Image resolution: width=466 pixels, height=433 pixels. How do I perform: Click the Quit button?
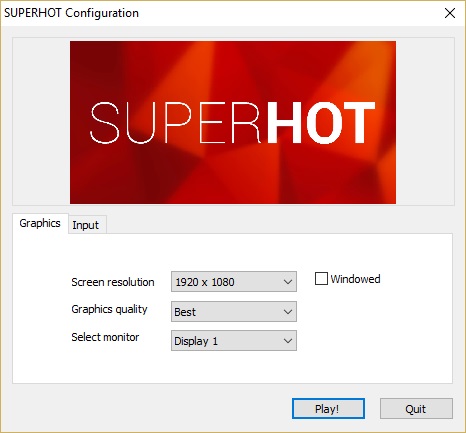pyautogui.click(x=416, y=409)
